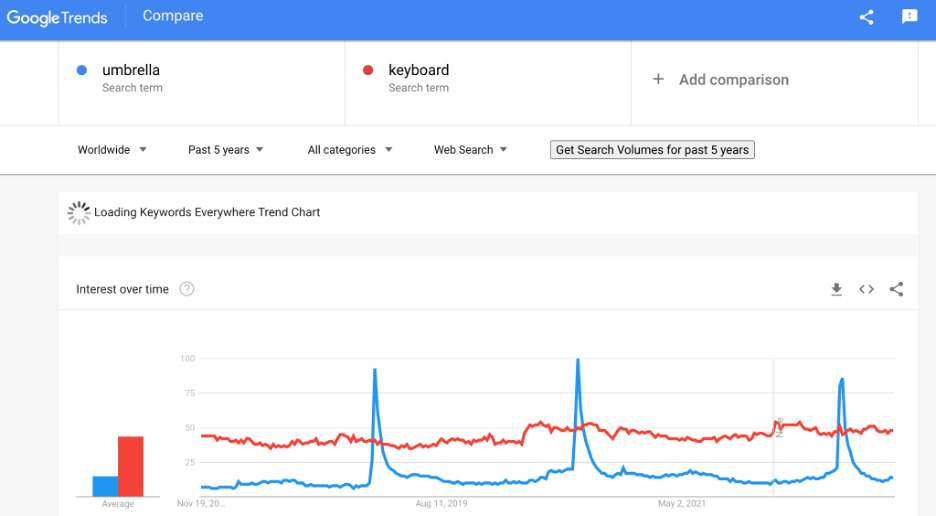This screenshot has width=936, height=516.
Task: Select the Compare tab in the header
Action: (x=173, y=16)
